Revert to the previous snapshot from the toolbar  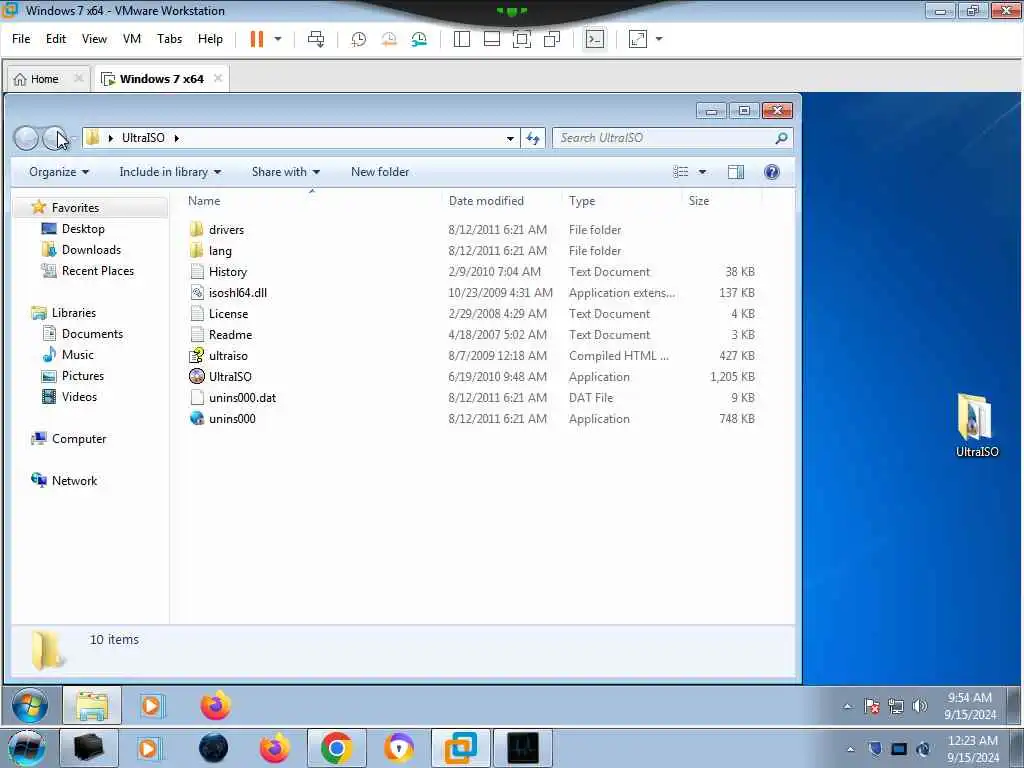389,39
